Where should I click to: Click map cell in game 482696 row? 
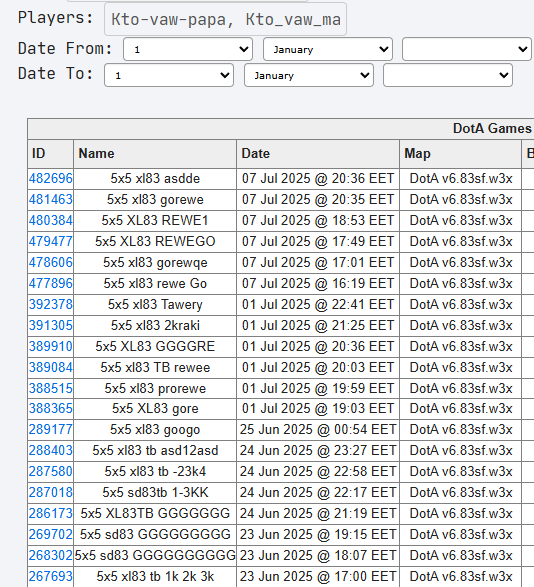[461, 179]
